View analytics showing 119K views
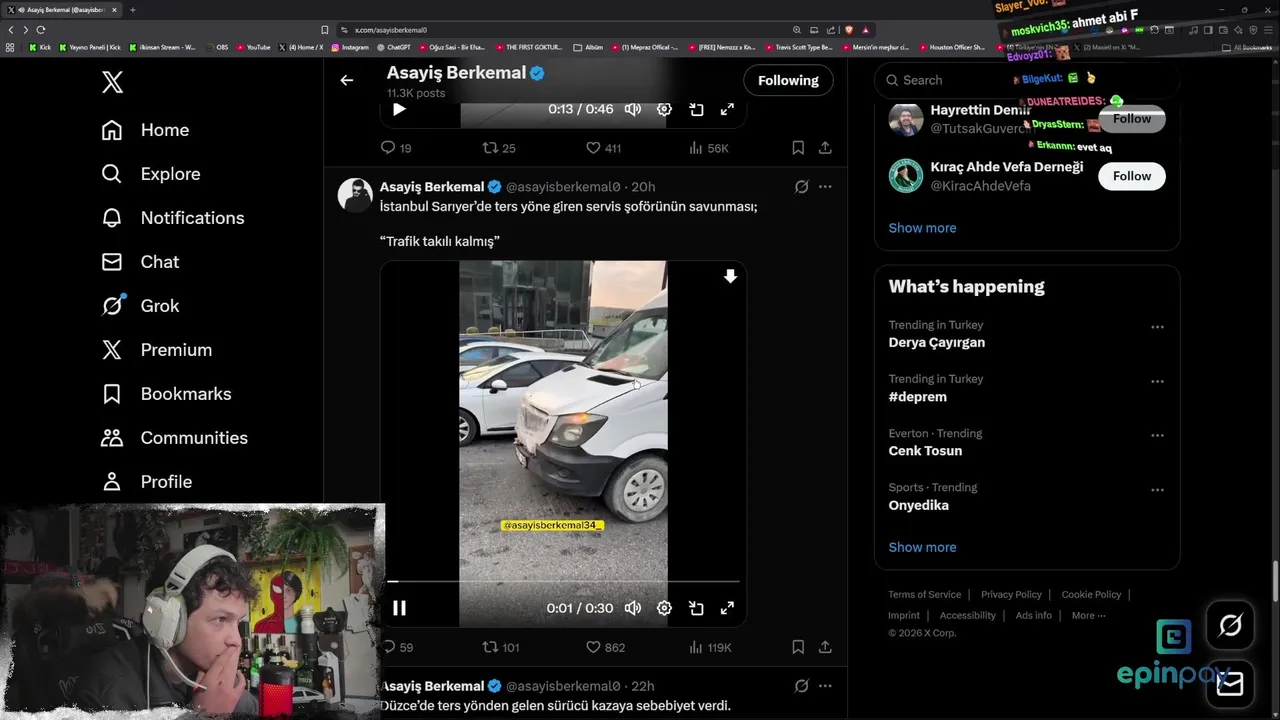 click(710, 647)
